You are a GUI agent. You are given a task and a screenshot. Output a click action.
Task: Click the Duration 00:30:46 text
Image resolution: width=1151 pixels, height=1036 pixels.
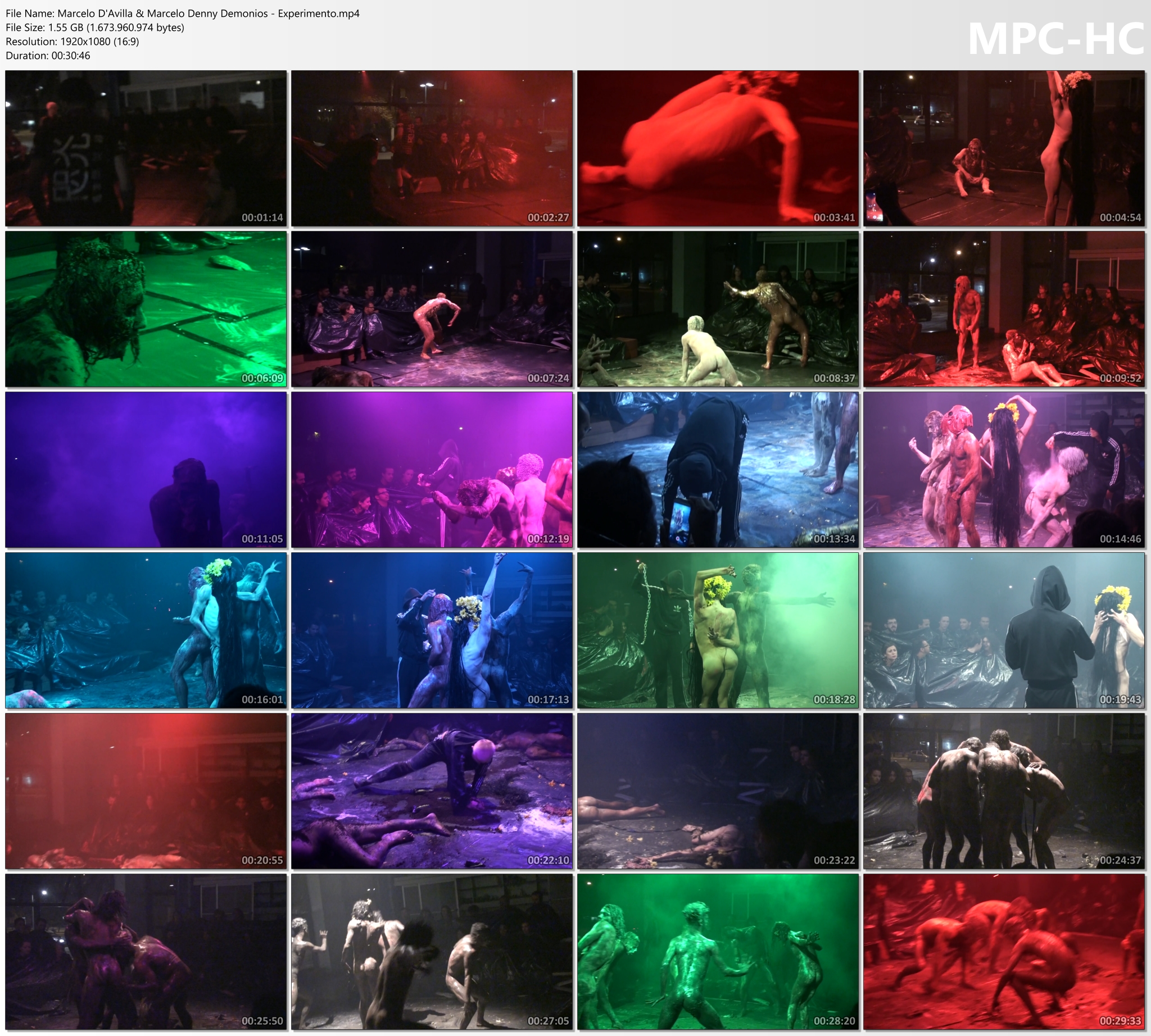(48, 56)
